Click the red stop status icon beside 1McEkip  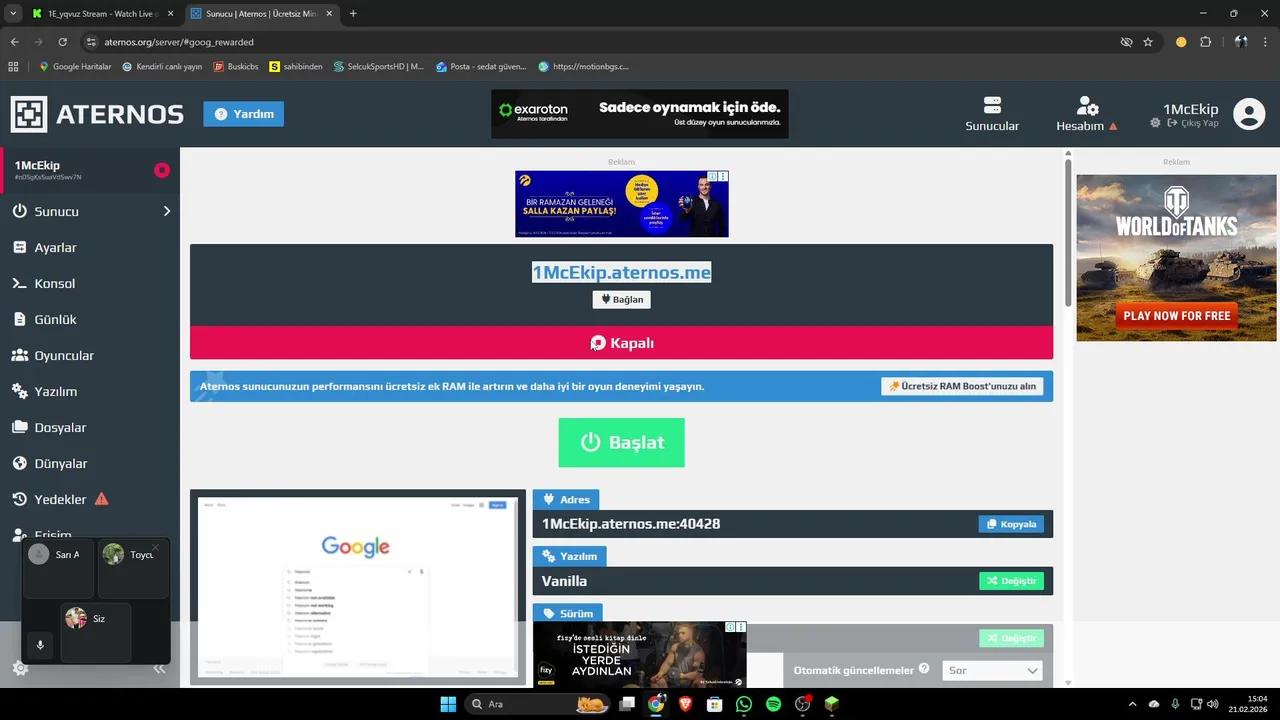coord(161,170)
